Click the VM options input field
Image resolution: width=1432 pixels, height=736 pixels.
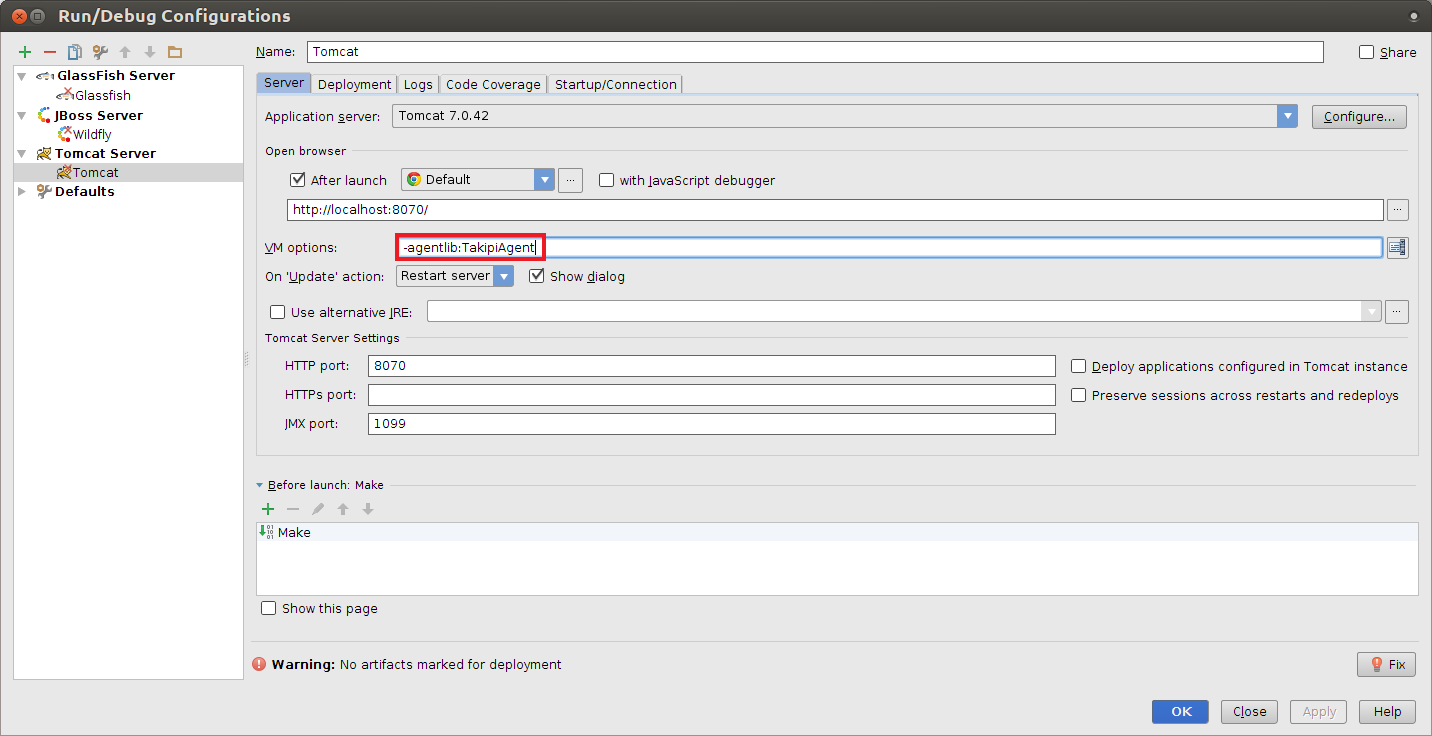coord(889,247)
